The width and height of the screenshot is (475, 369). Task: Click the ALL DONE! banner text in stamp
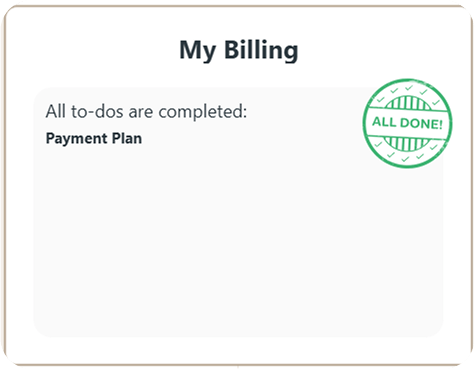pos(407,123)
